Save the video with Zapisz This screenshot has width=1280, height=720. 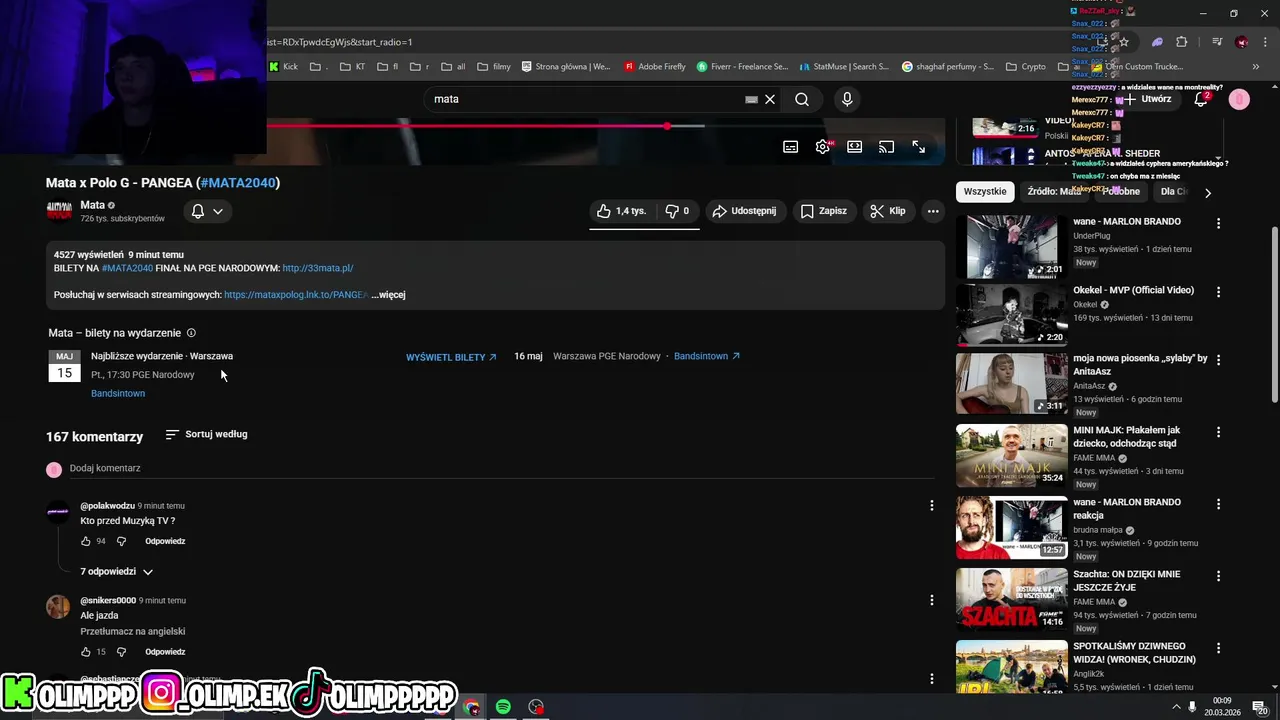(x=823, y=211)
